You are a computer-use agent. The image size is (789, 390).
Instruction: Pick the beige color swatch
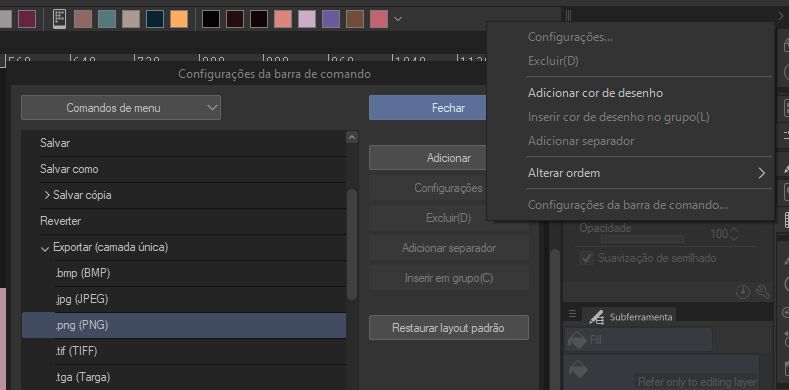coord(131,19)
